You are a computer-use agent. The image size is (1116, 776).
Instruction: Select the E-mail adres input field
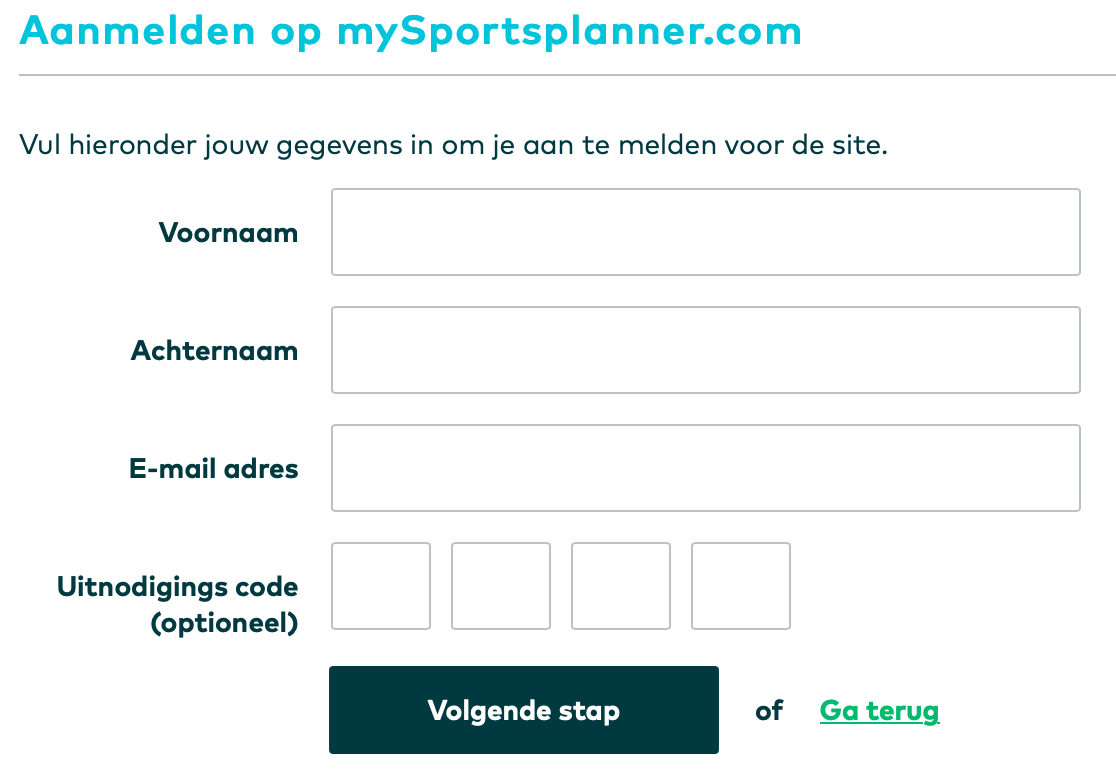(x=705, y=468)
